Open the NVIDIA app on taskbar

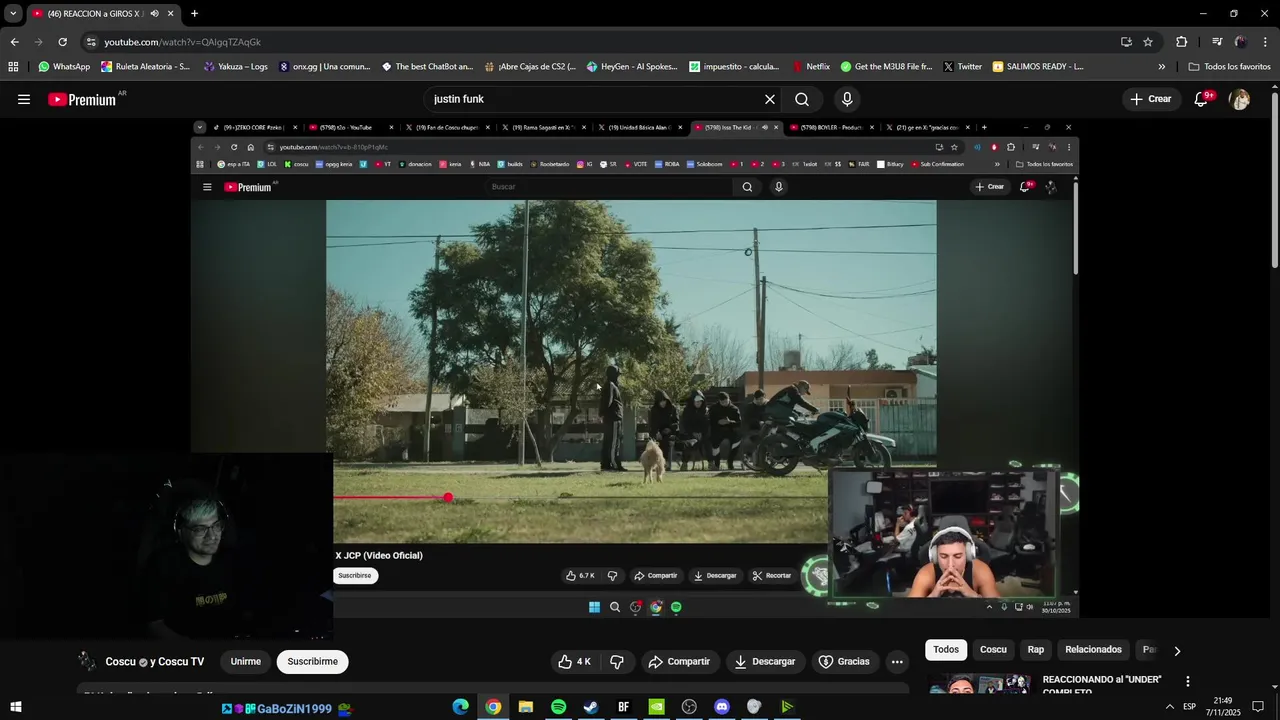point(656,707)
